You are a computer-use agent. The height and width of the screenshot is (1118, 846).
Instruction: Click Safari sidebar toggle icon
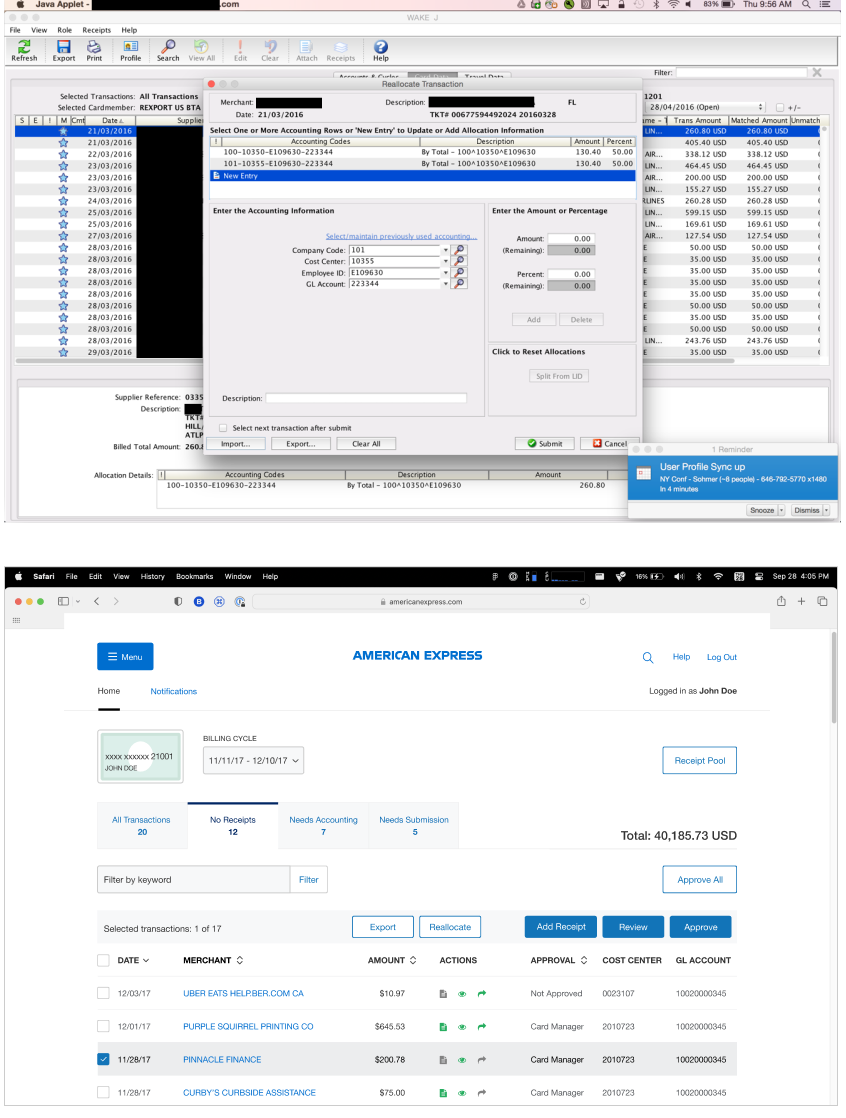point(63,601)
